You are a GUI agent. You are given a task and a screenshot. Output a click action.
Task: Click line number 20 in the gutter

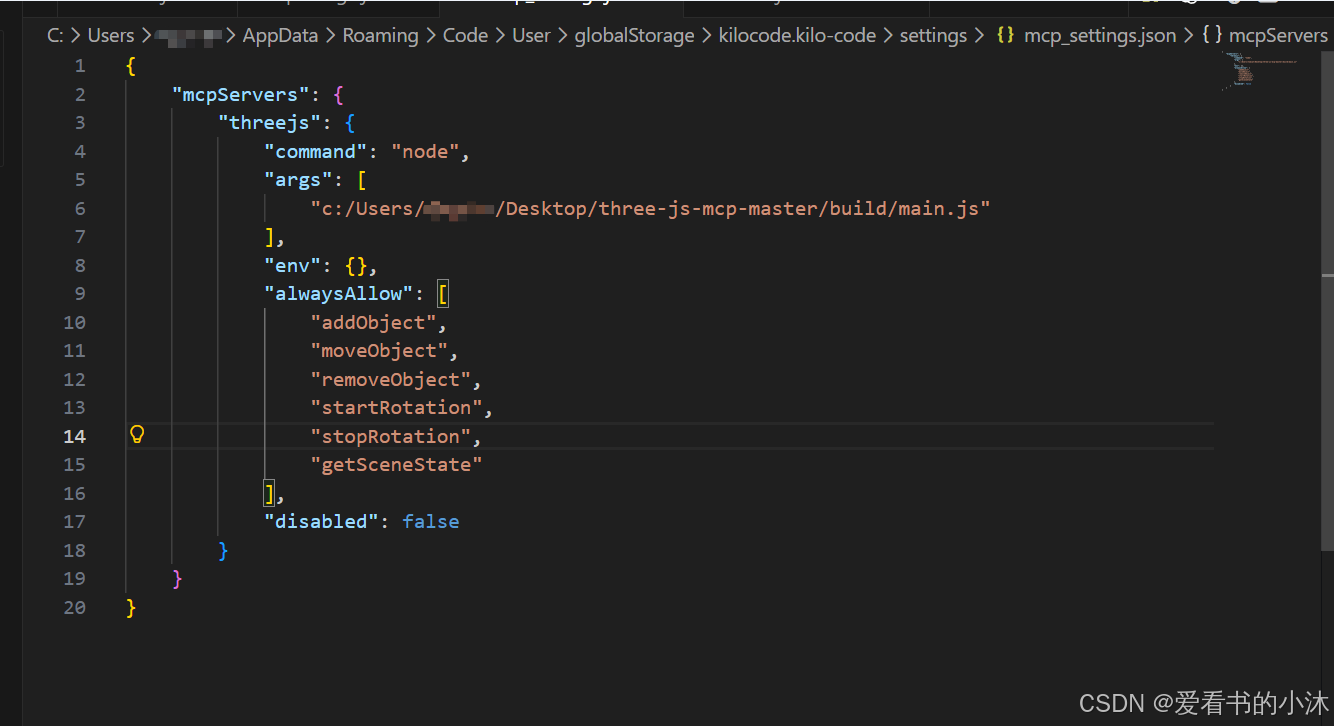[x=75, y=607]
